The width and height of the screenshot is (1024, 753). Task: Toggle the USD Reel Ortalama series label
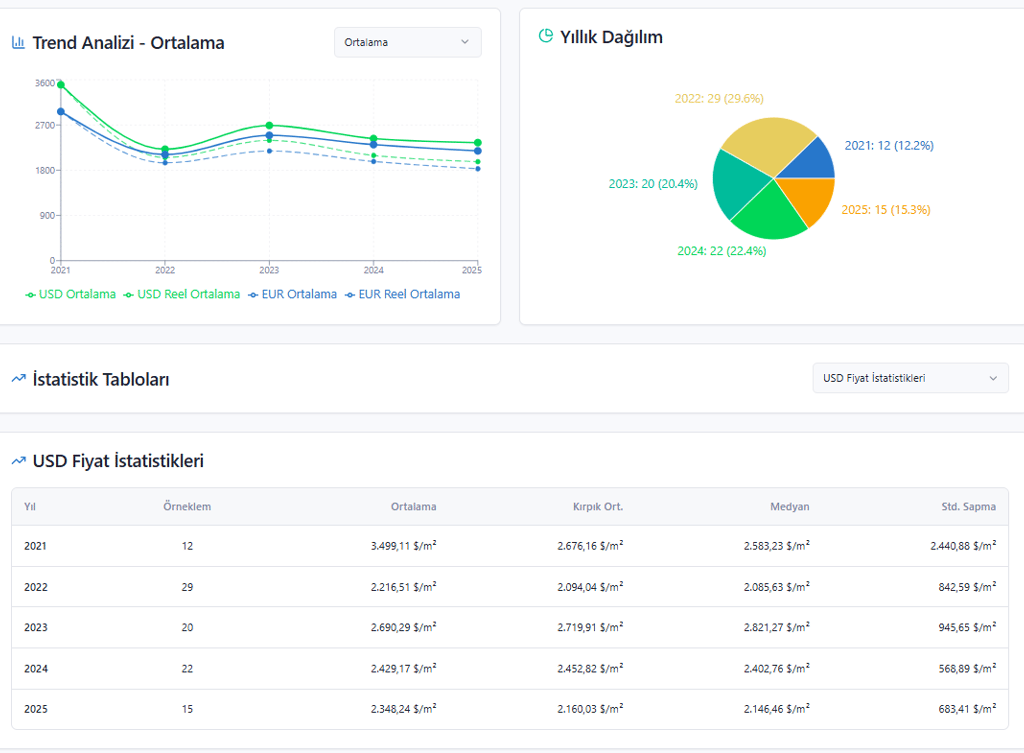point(189,295)
